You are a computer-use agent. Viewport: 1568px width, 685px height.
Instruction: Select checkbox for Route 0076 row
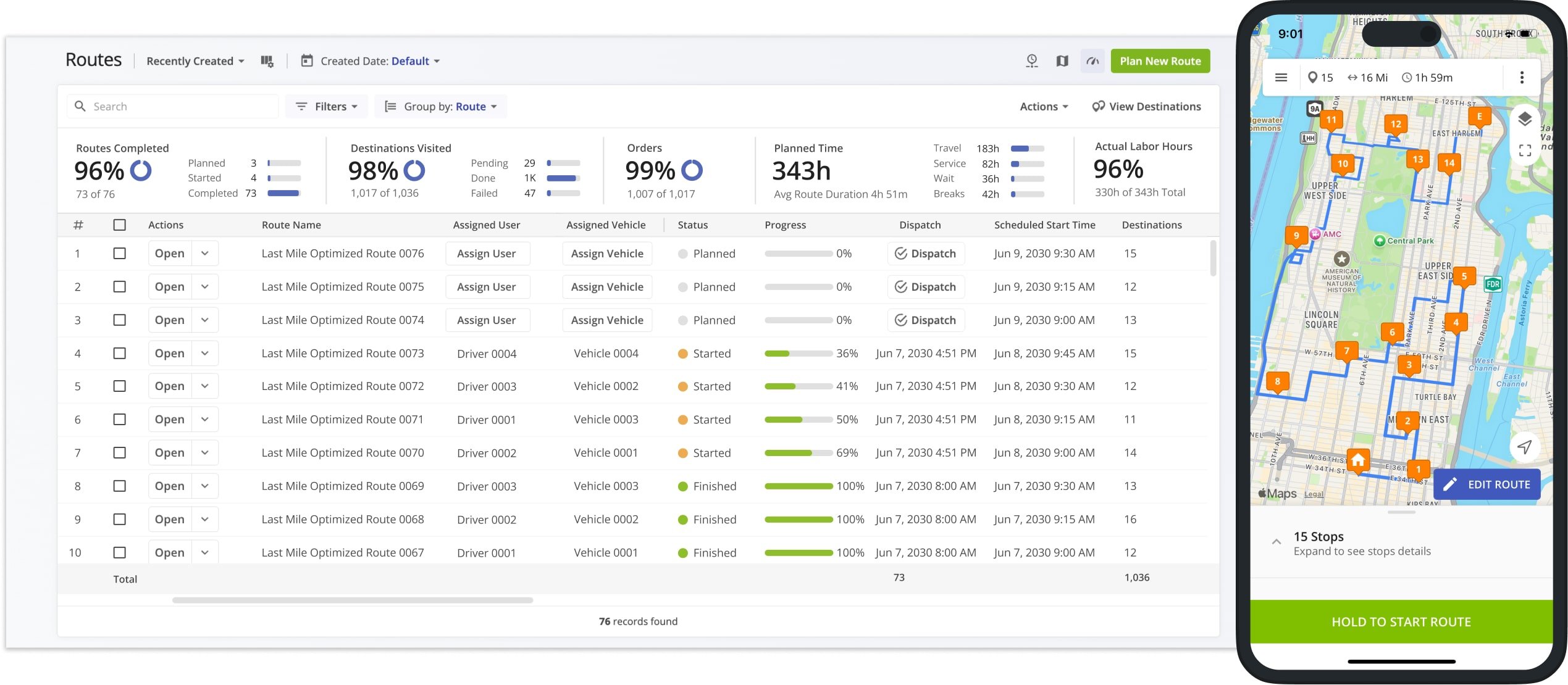(x=119, y=254)
